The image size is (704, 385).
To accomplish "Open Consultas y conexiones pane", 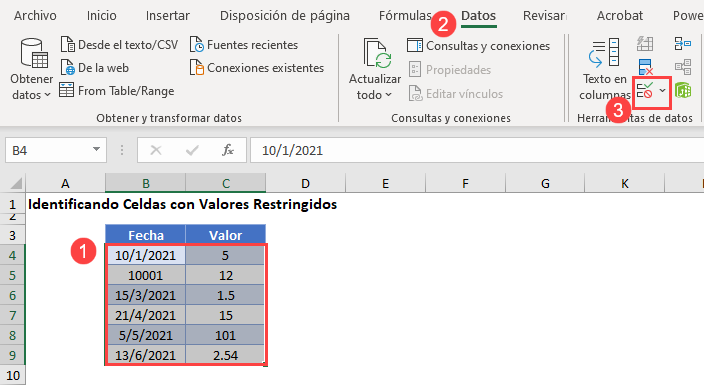I will click(479, 46).
